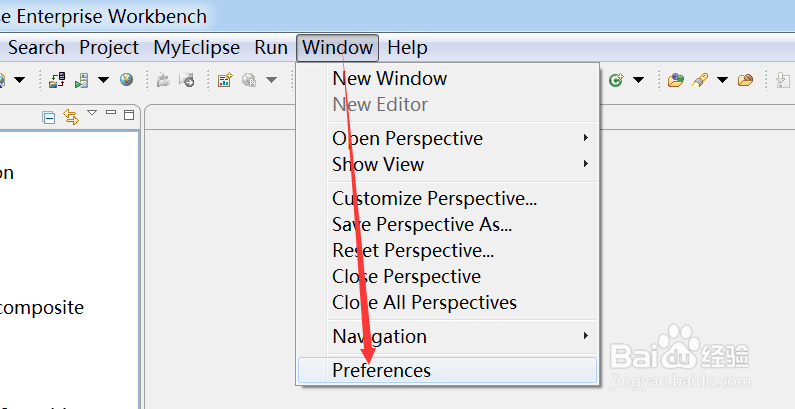The width and height of the screenshot is (795, 409).
Task: Expand the New Java Class dropdown arrow
Action: click(637, 80)
